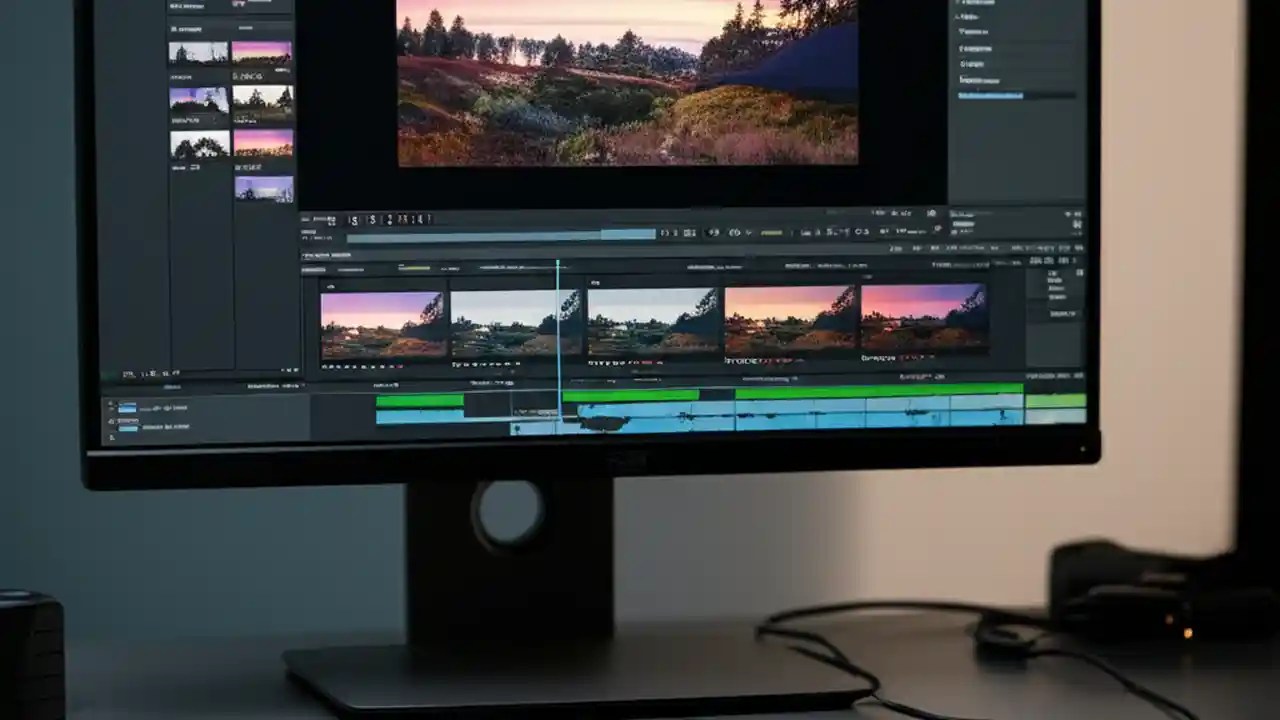Open the sequence tab above the timeline
The height and width of the screenshot is (720, 1280).
320,255
